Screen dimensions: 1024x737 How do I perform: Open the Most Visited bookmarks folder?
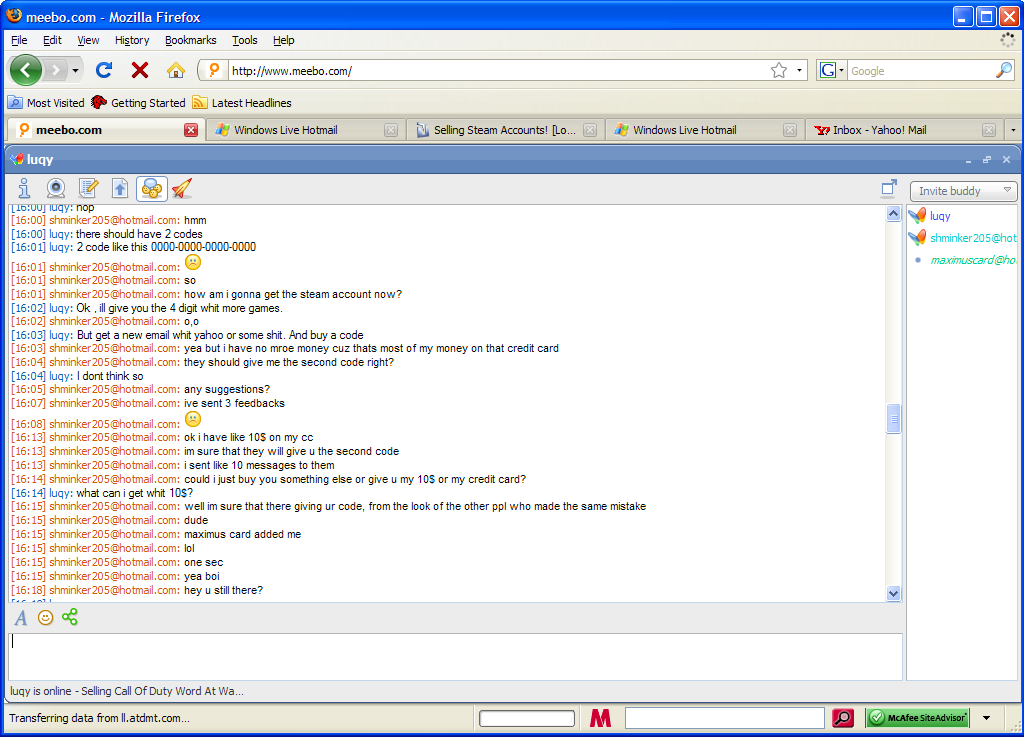point(46,102)
